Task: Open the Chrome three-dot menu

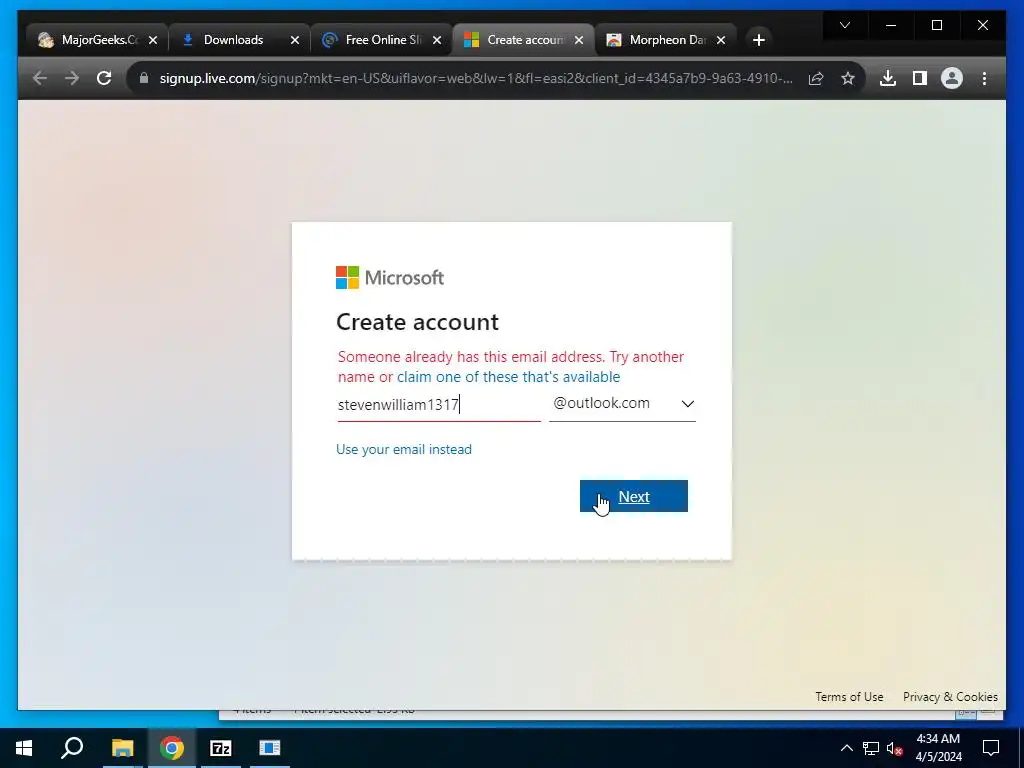Action: click(x=984, y=78)
